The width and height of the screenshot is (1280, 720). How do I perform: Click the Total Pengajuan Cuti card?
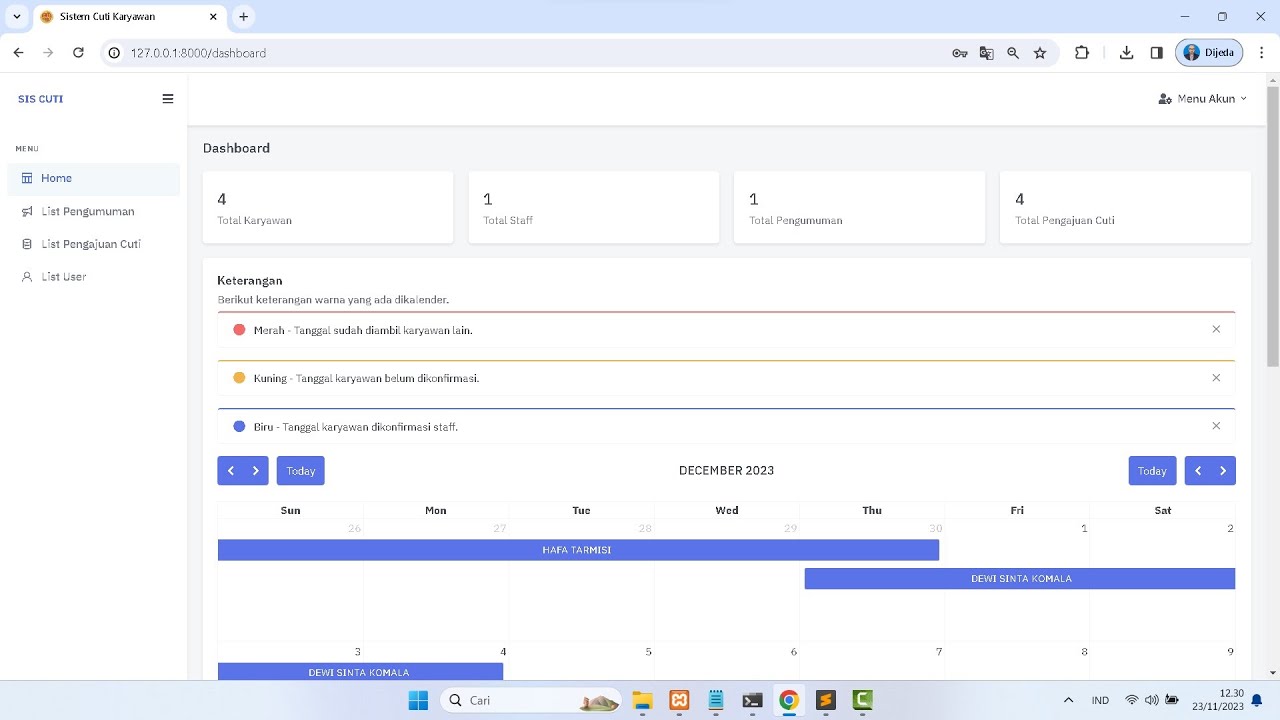pos(1125,207)
